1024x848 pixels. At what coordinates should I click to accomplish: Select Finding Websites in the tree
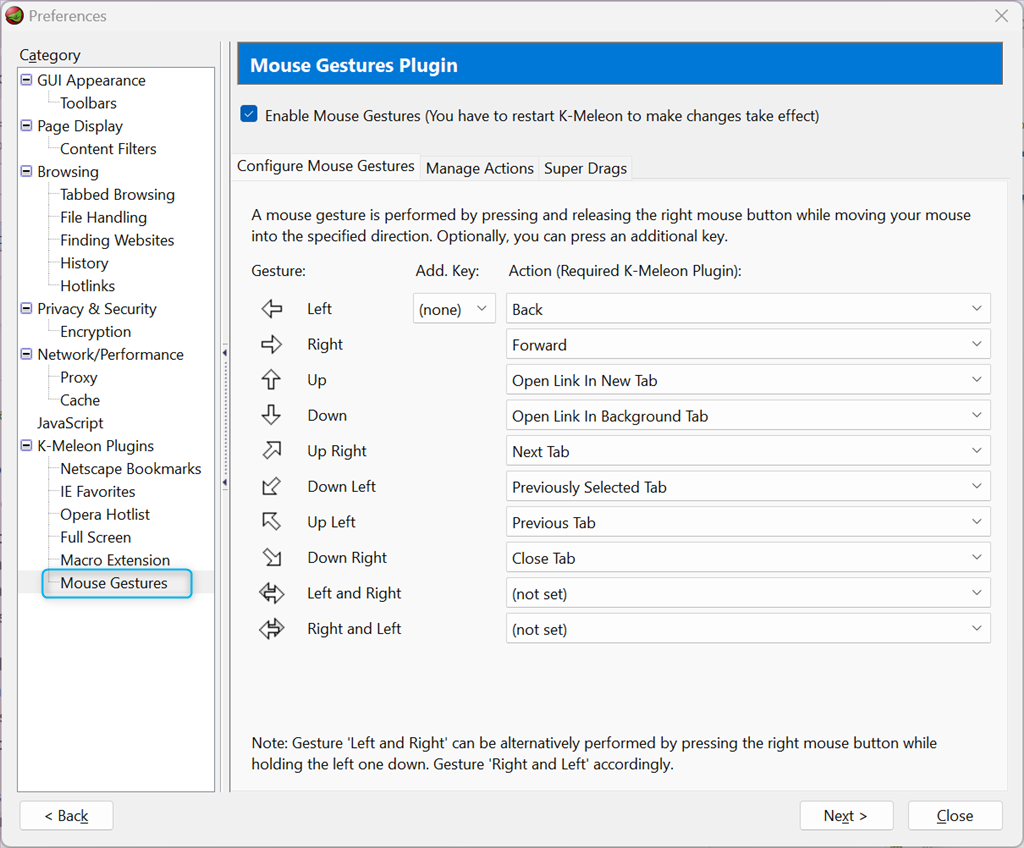pos(117,240)
